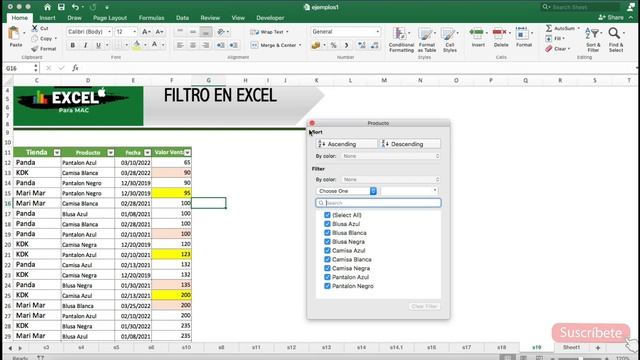The height and width of the screenshot is (360, 640).
Task: Decrease font size icon
Action: 159,31
